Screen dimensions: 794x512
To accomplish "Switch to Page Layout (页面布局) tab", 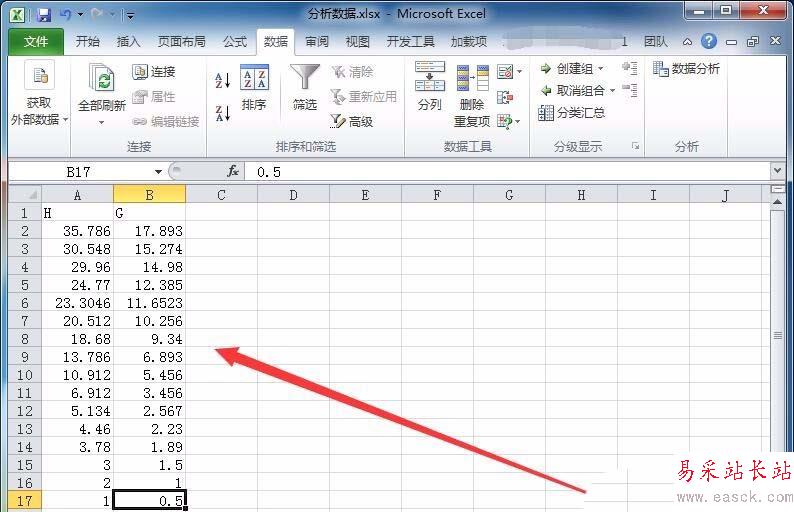I will pyautogui.click(x=181, y=42).
